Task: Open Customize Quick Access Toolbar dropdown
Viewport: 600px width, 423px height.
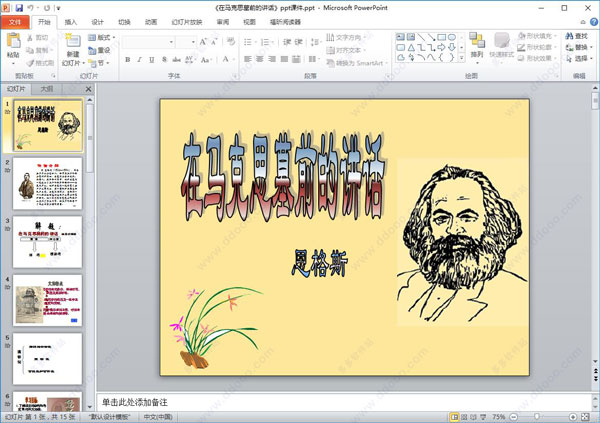Action: coord(59,8)
